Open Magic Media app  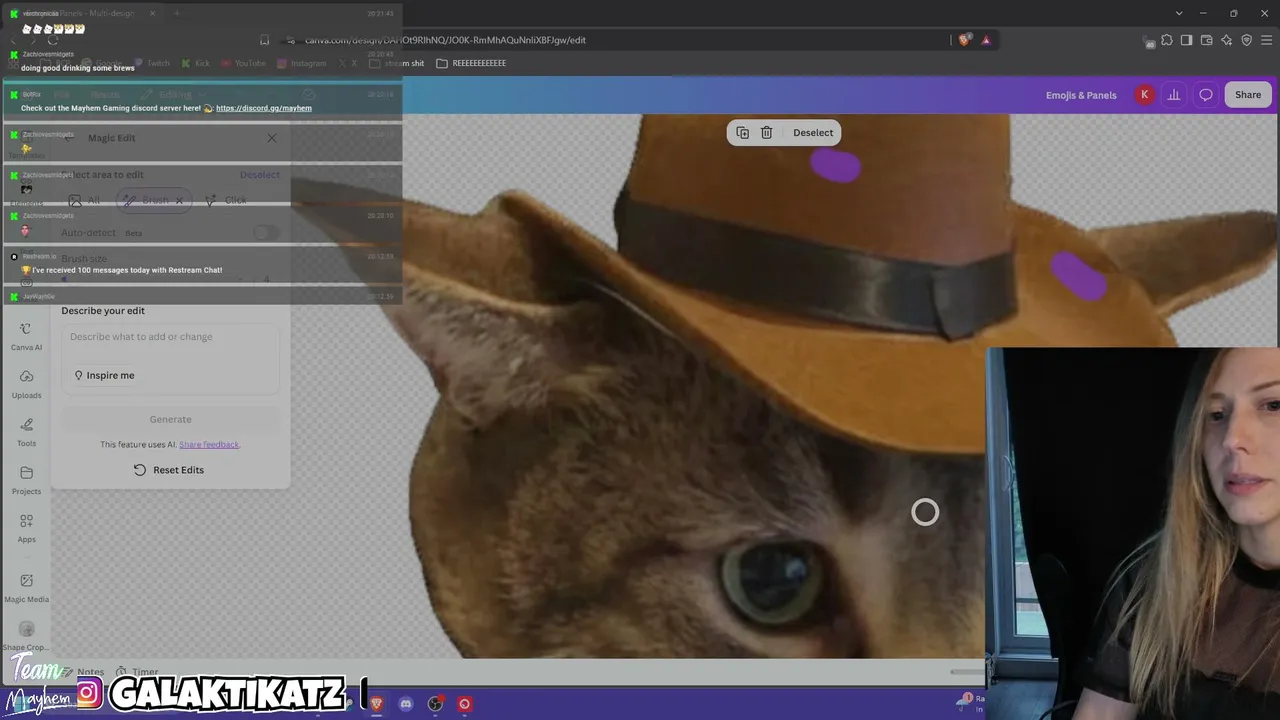[26, 588]
